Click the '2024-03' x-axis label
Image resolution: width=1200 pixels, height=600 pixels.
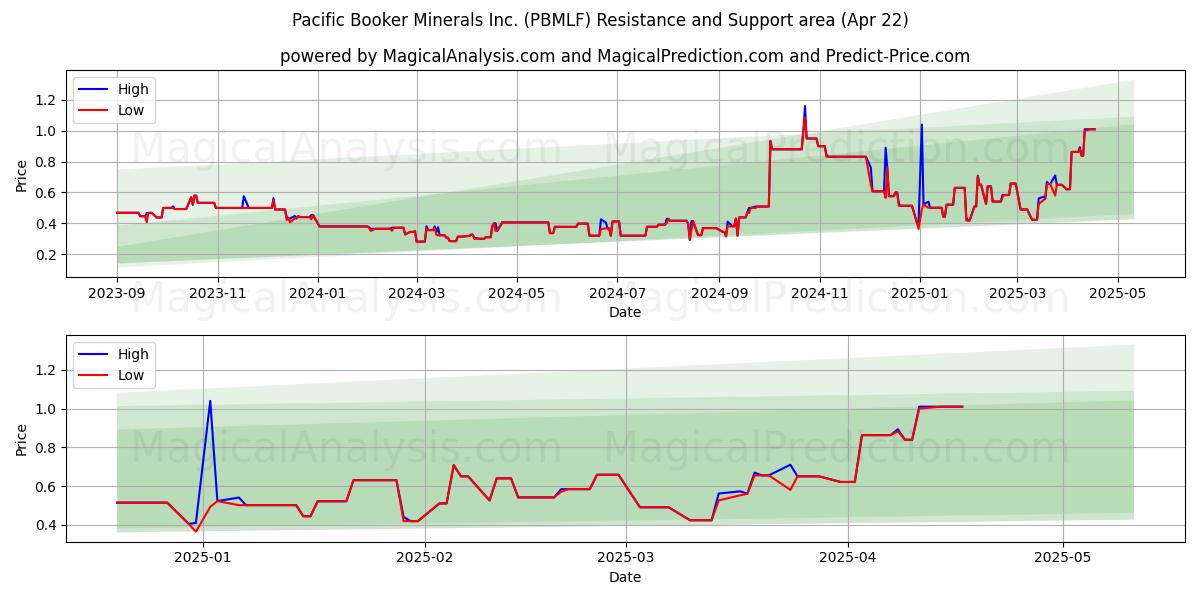point(417,293)
